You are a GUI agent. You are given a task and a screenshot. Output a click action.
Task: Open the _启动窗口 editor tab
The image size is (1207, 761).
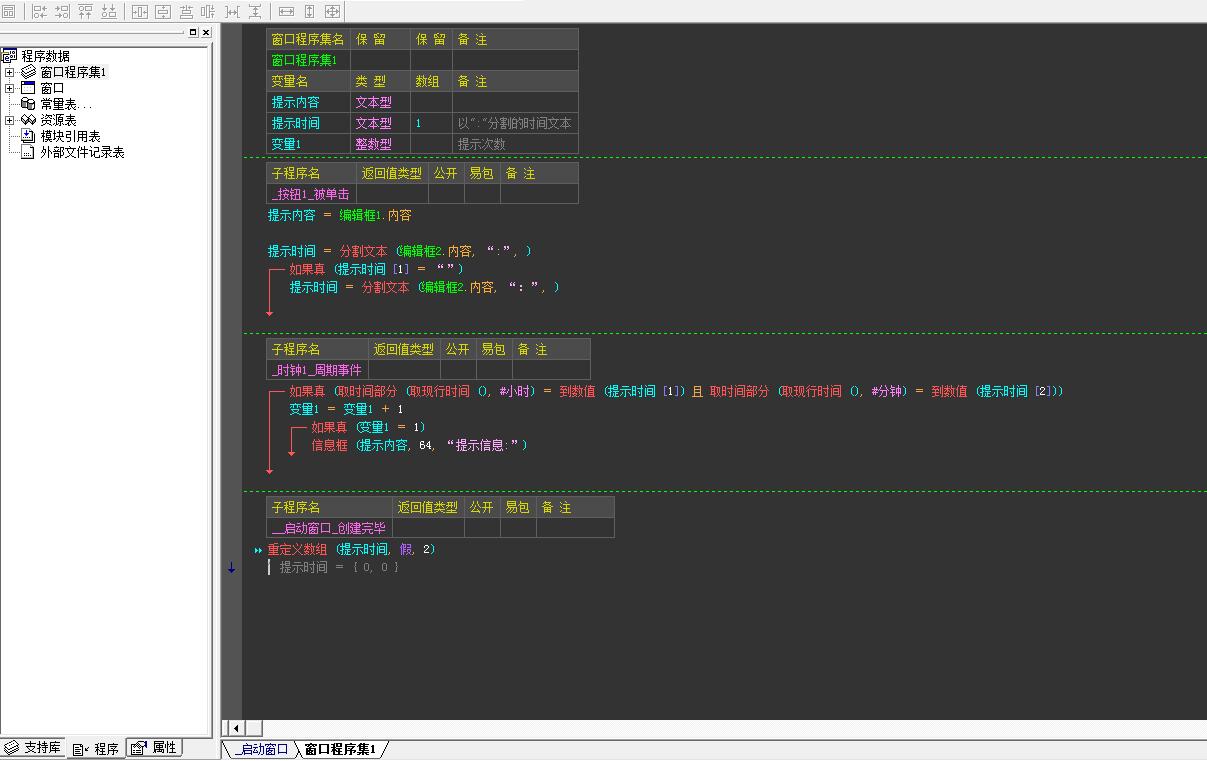261,749
